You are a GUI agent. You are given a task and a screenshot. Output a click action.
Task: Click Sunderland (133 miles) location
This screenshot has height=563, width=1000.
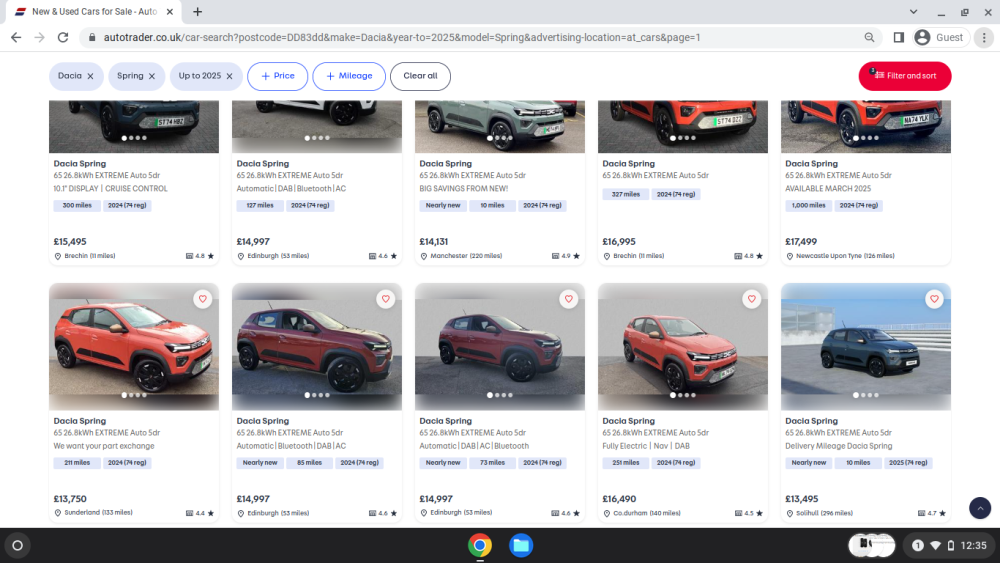(98, 513)
